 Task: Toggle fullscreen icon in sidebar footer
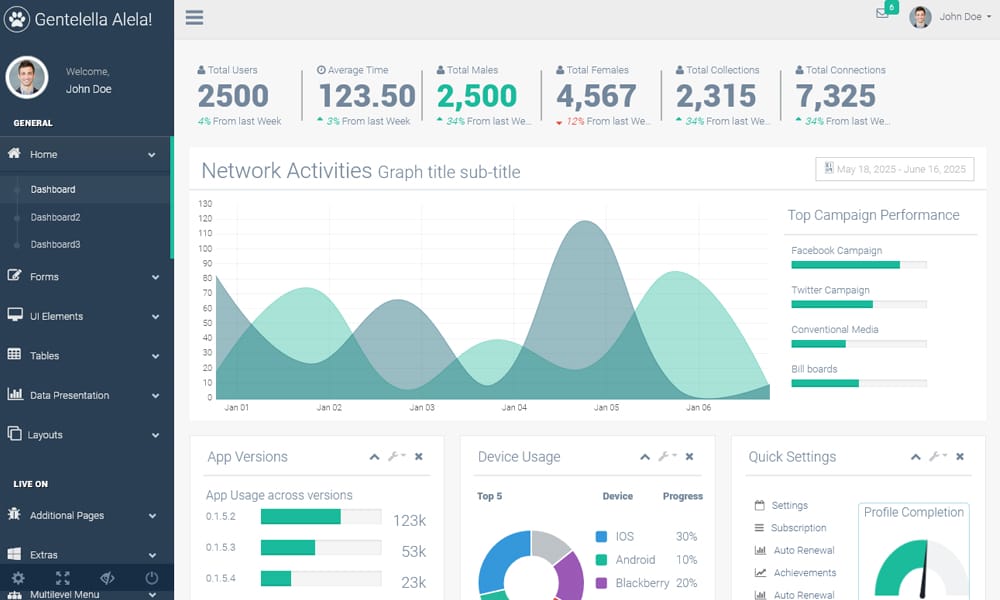pos(63,578)
